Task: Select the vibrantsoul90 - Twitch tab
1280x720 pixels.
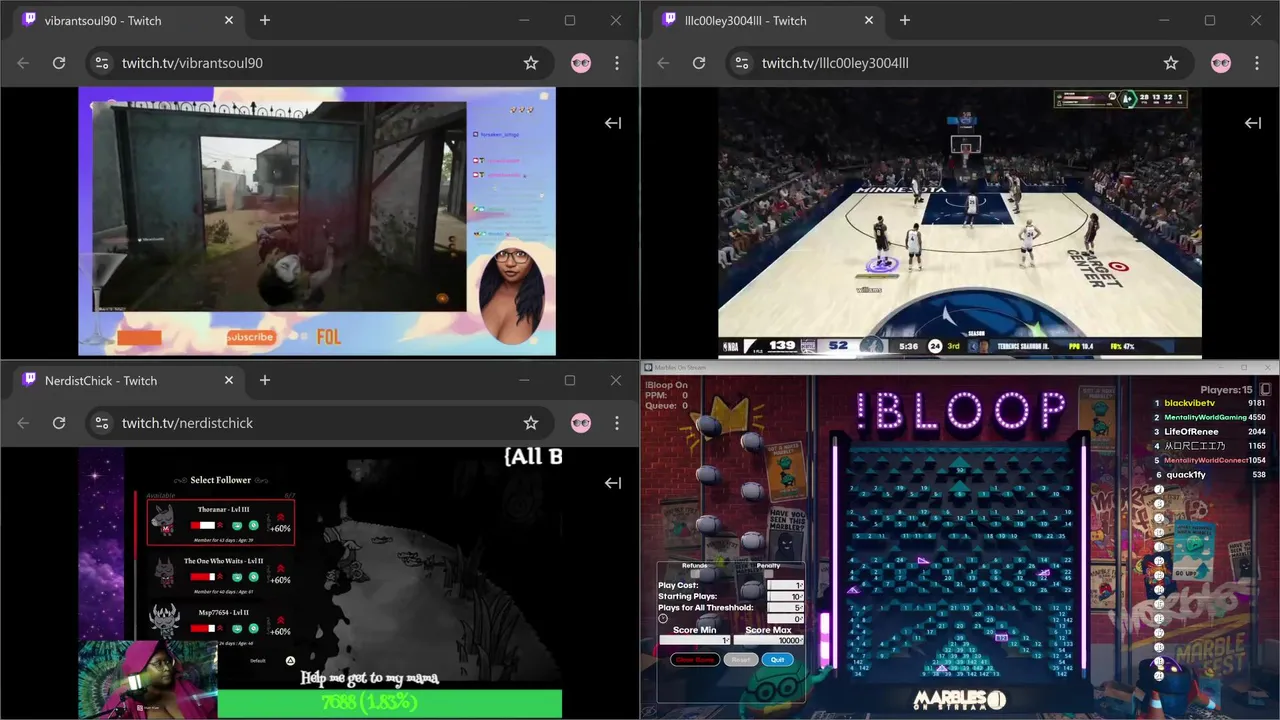Action: point(127,20)
